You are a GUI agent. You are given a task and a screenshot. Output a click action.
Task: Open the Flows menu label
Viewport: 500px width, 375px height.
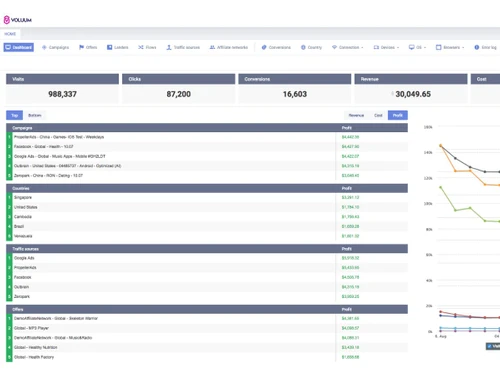pyautogui.click(x=151, y=47)
